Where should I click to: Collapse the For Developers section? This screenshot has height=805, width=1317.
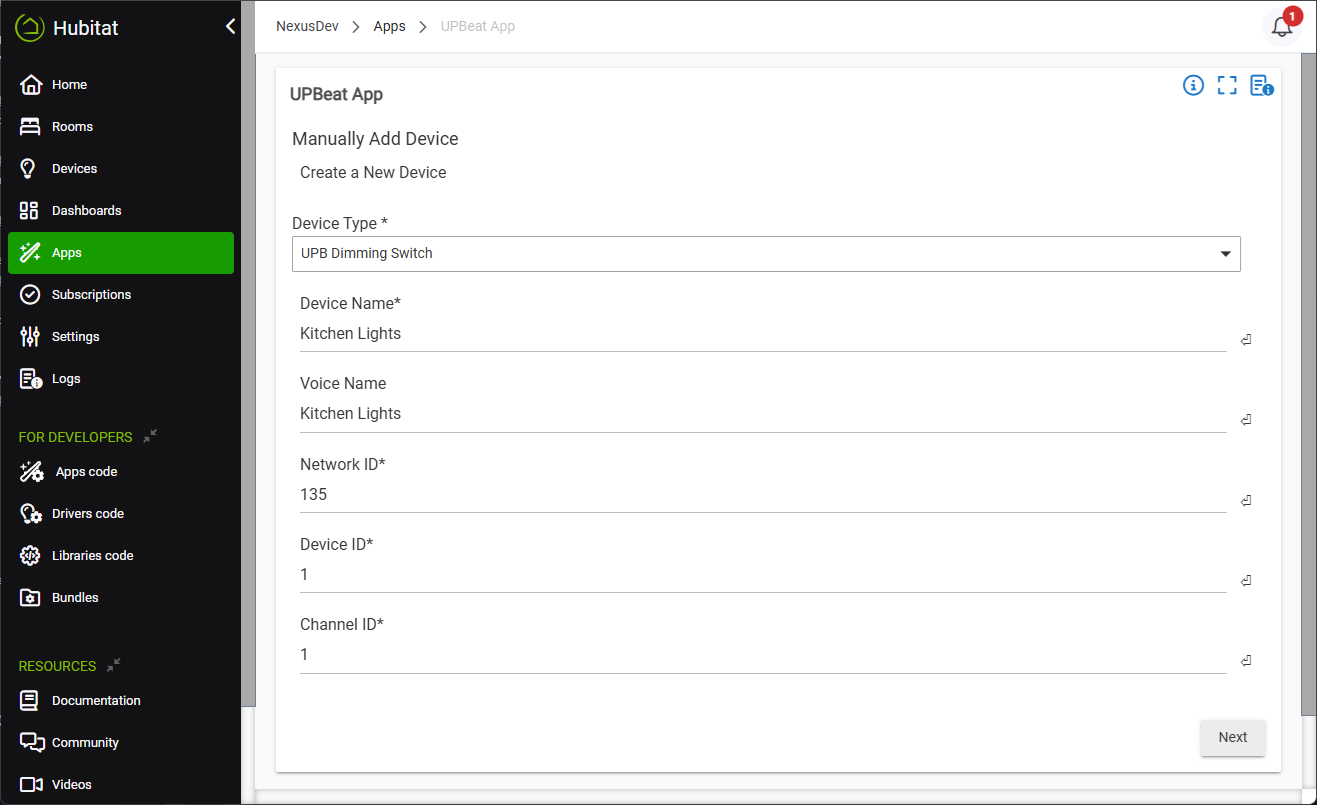[150, 436]
